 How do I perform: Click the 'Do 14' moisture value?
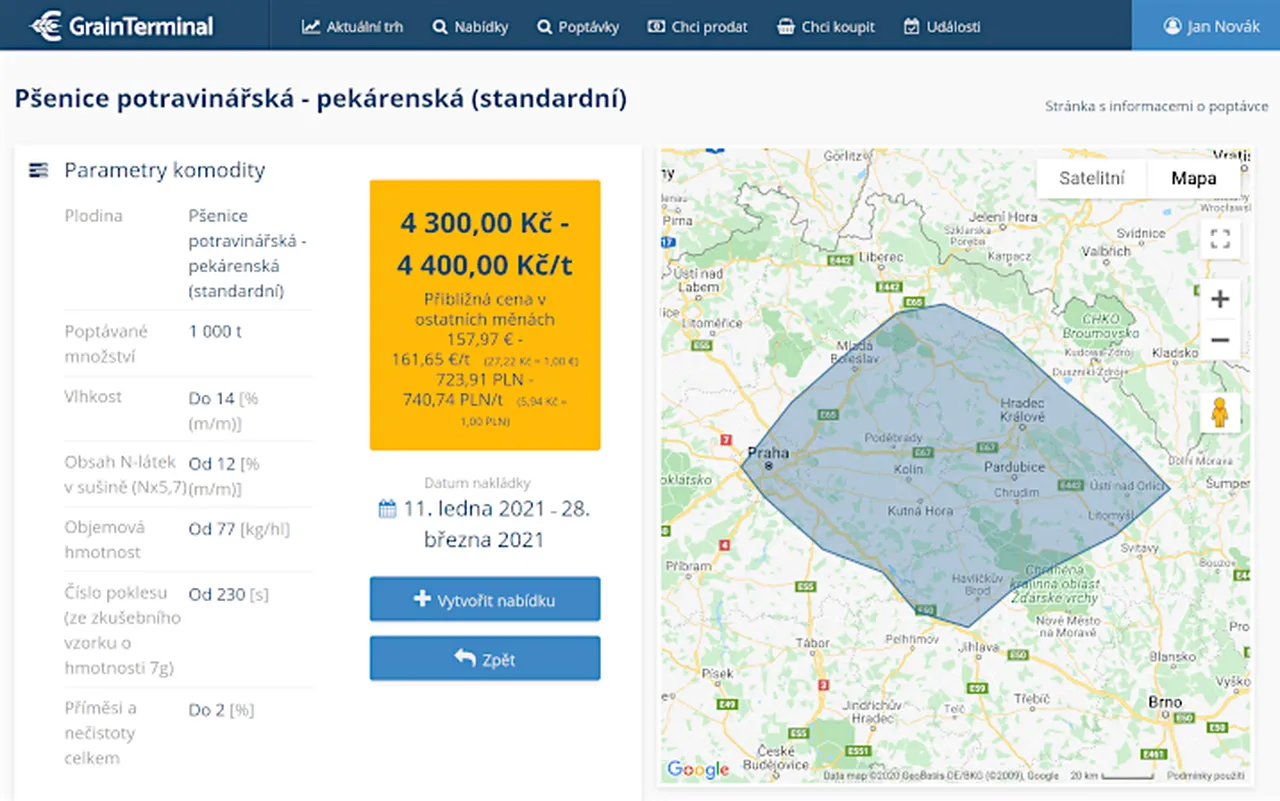[x=212, y=398]
